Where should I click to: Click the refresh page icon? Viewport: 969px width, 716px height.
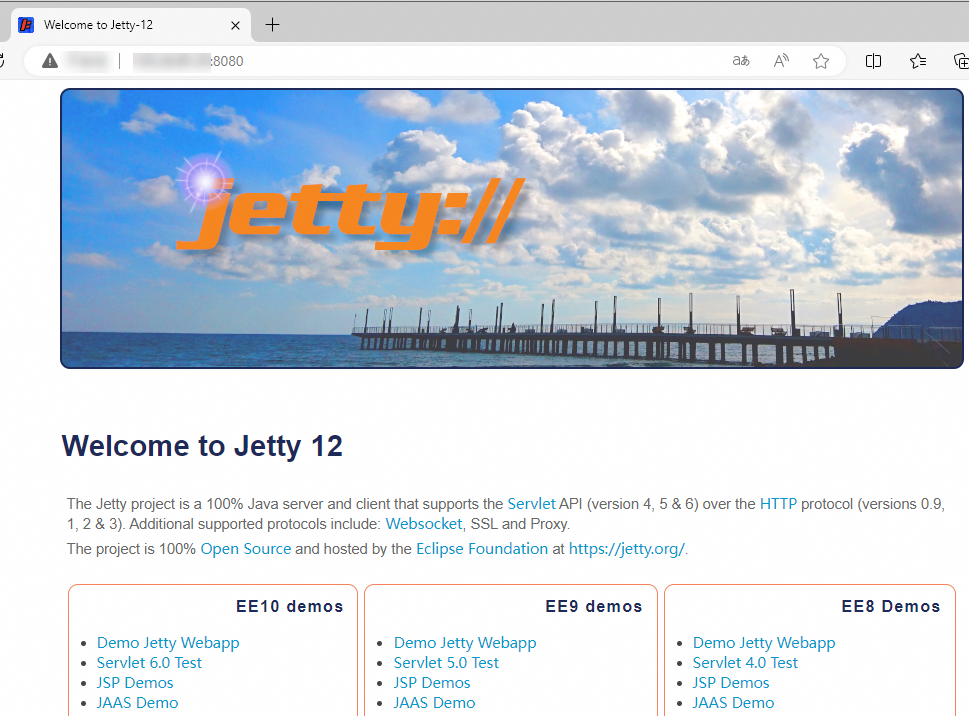pyautogui.click(x=3, y=60)
